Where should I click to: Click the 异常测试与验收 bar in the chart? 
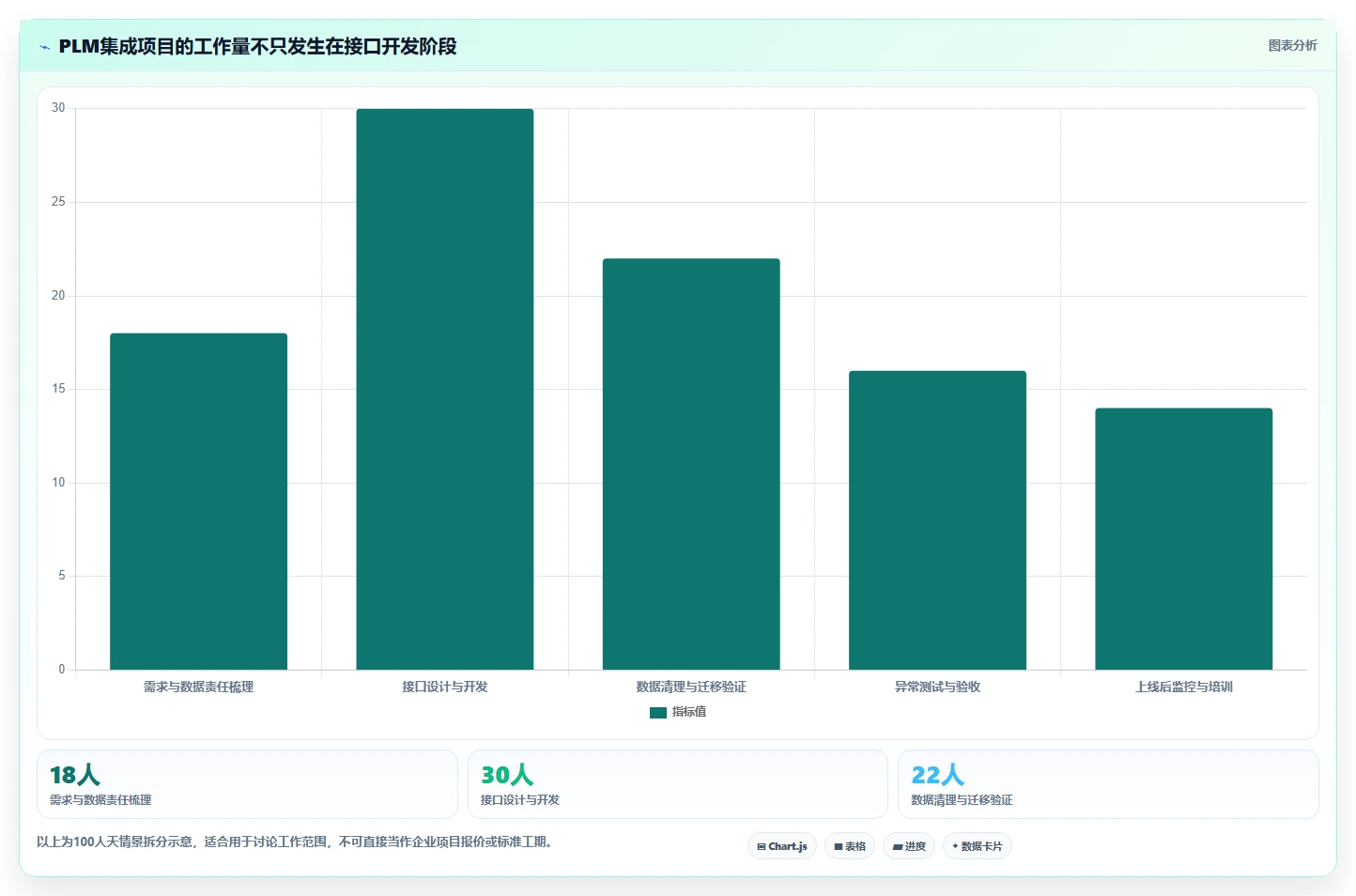[937, 520]
